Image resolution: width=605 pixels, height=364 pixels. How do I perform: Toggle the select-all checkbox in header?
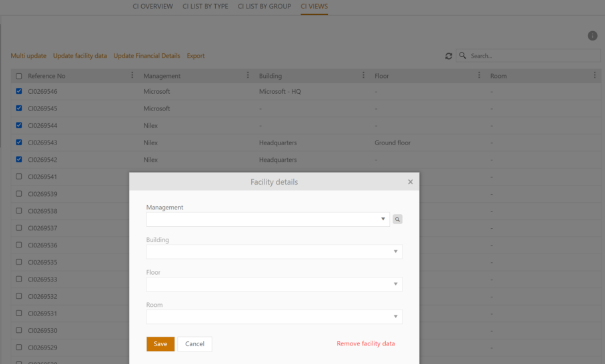tap(19, 76)
